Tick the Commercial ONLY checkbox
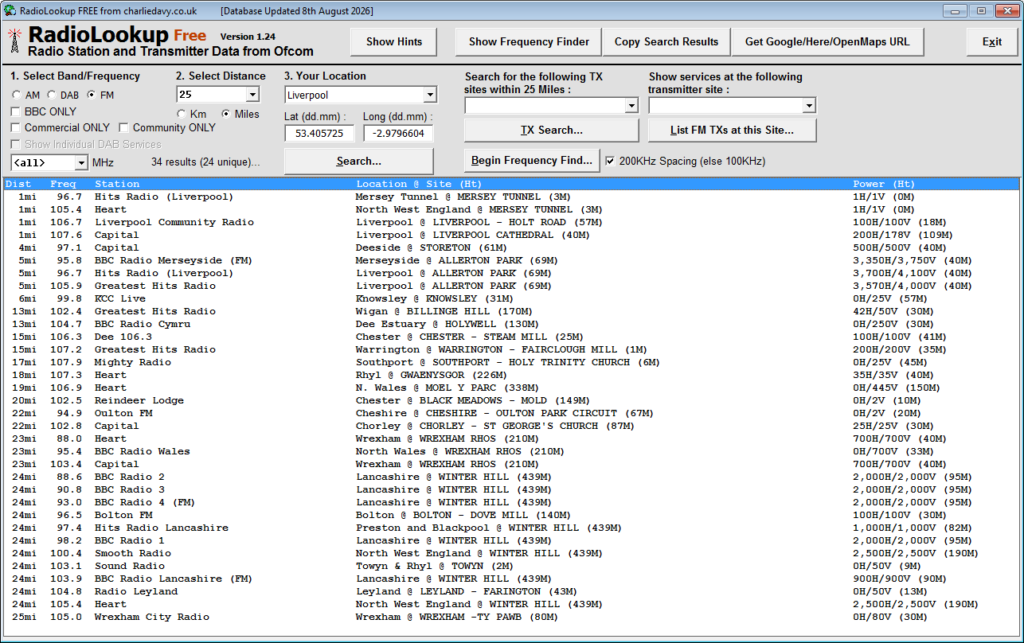The width and height of the screenshot is (1024, 643). coord(16,127)
